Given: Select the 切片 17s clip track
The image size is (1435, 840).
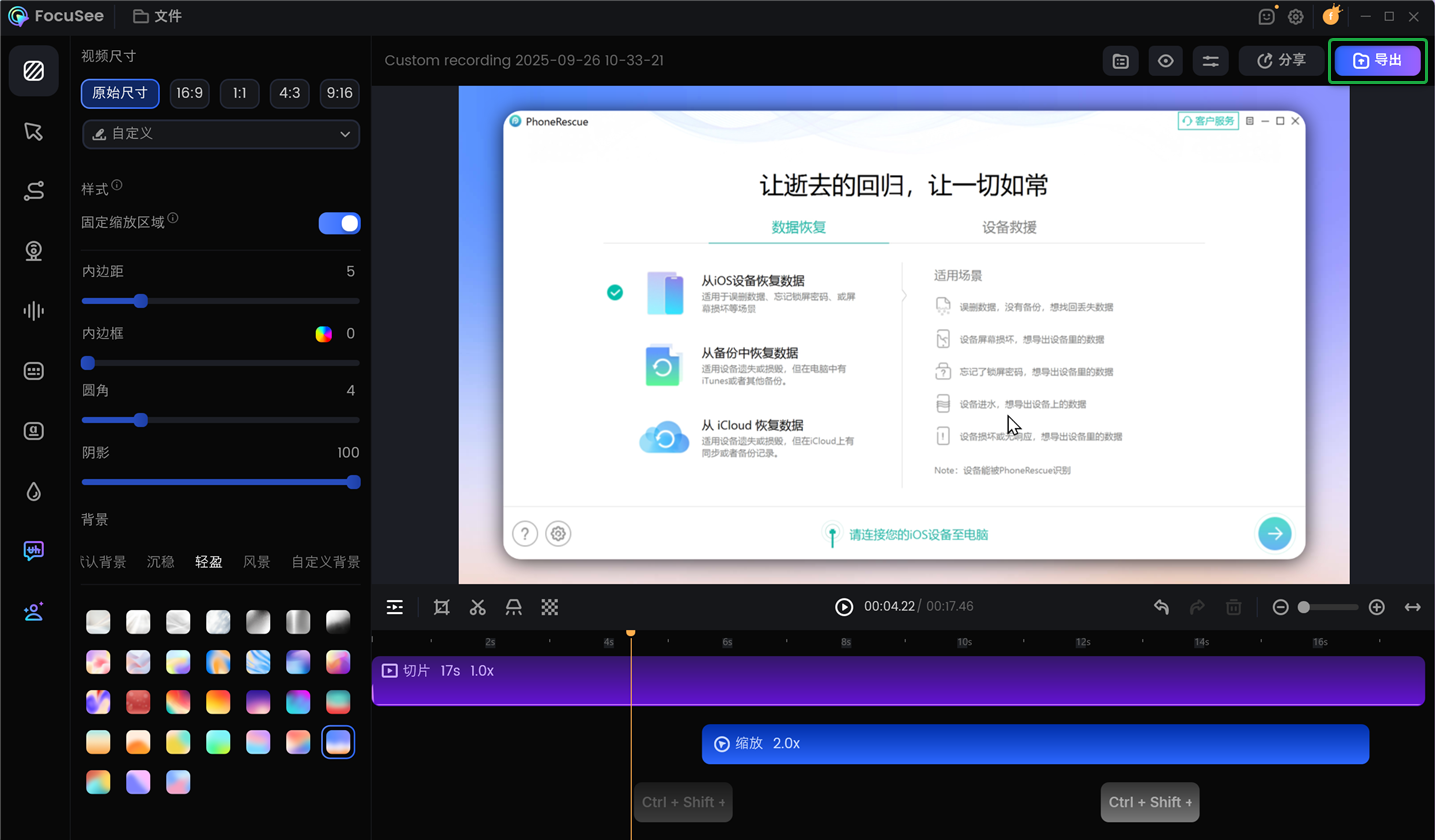Looking at the screenshot, I should point(898,681).
